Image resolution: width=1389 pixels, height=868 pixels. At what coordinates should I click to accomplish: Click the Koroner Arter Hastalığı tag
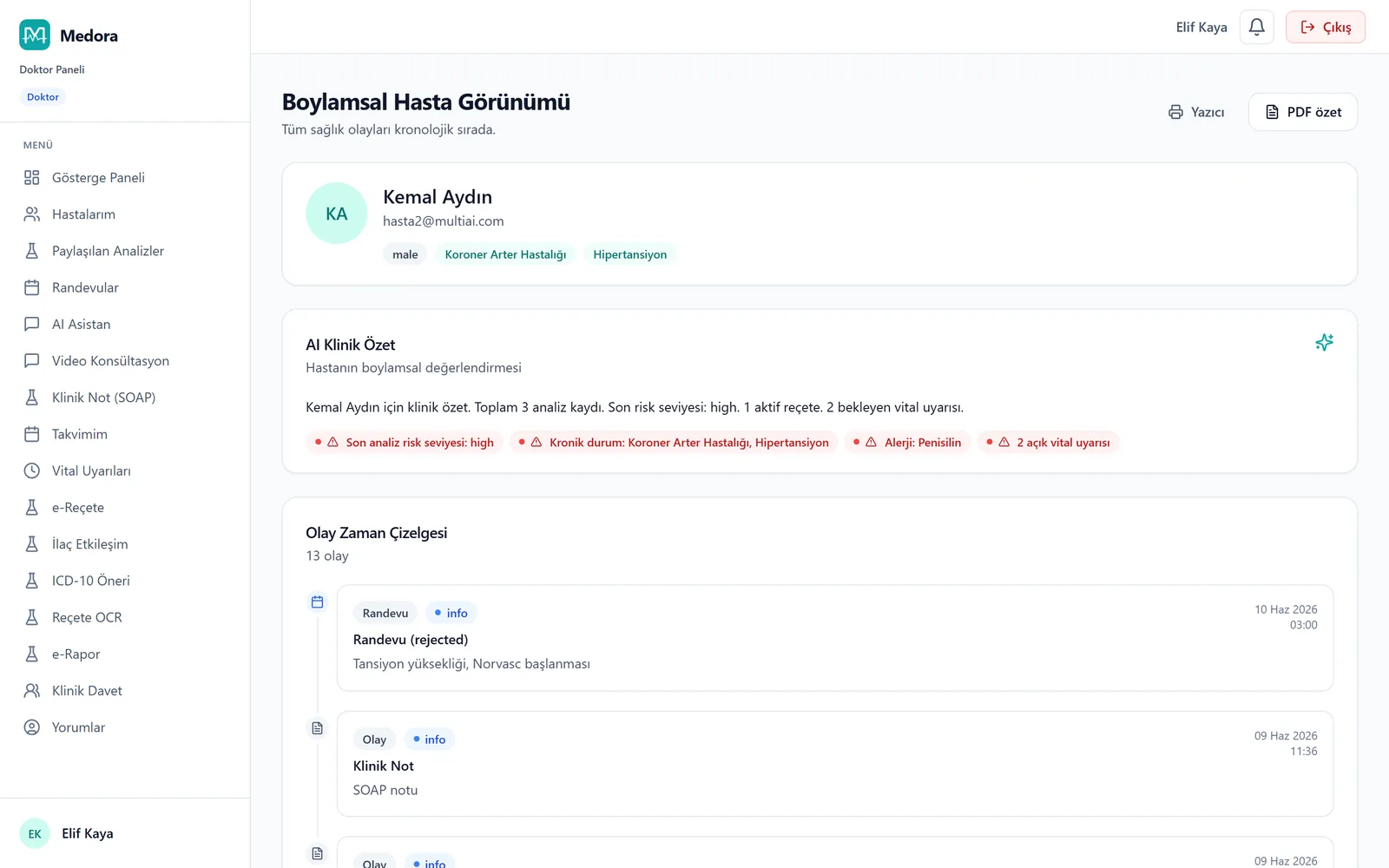click(x=505, y=254)
